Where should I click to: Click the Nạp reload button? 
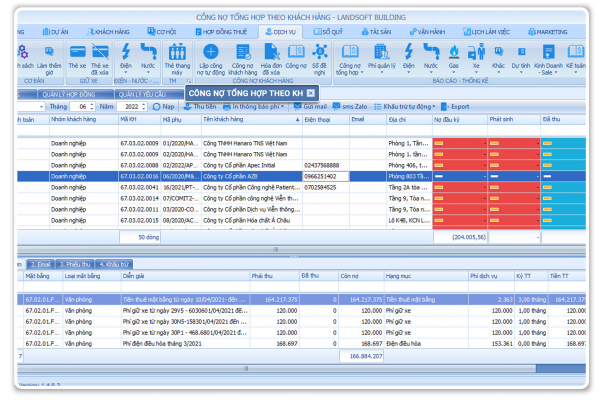(x=166, y=106)
